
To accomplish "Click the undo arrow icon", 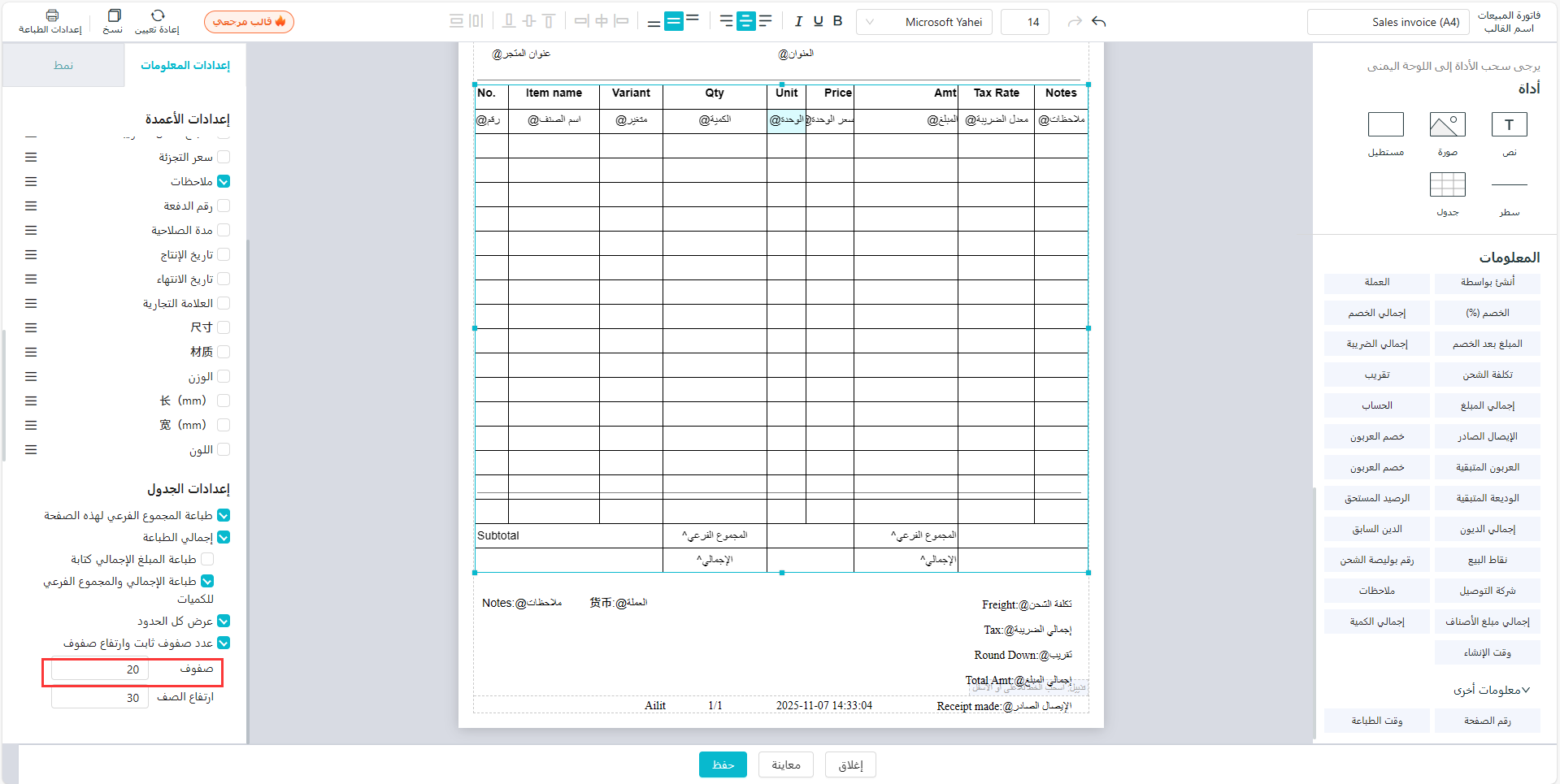I will [x=1099, y=22].
